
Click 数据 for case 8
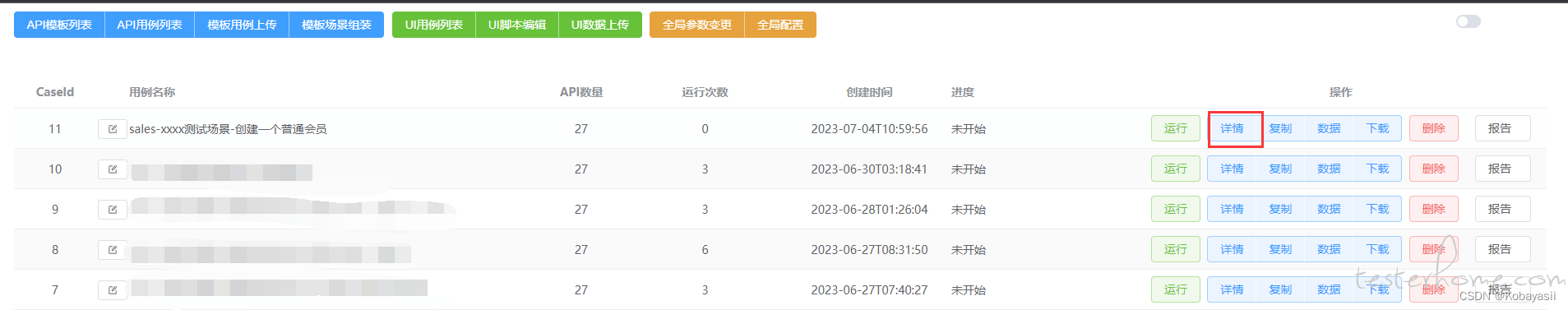click(x=1329, y=249)
